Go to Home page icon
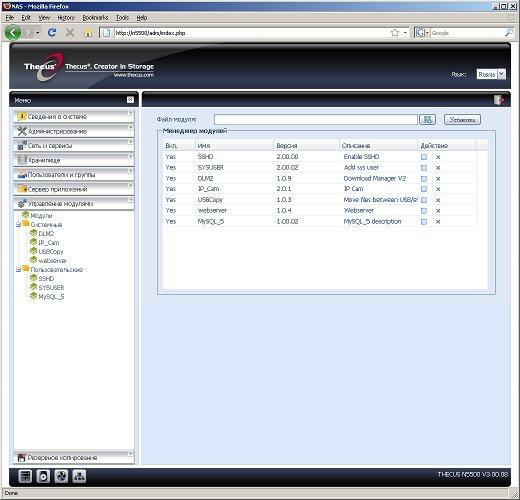This screenshot has height=500, width=520. 88,33
